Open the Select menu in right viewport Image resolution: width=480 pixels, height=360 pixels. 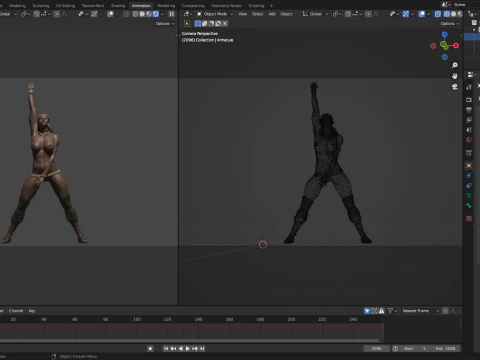coord(258,14)
